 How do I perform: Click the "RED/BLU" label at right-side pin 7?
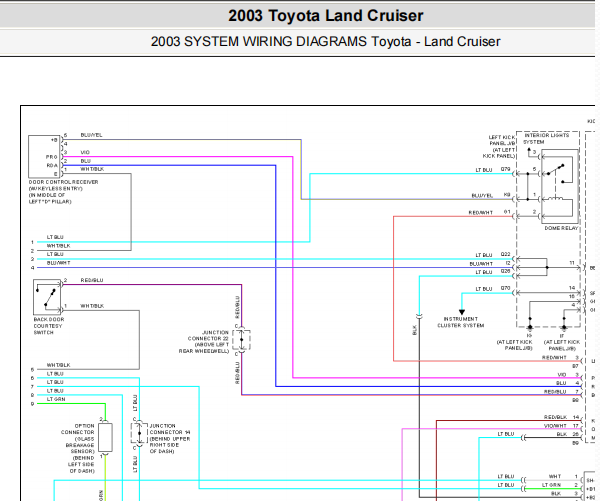(555, 392)
